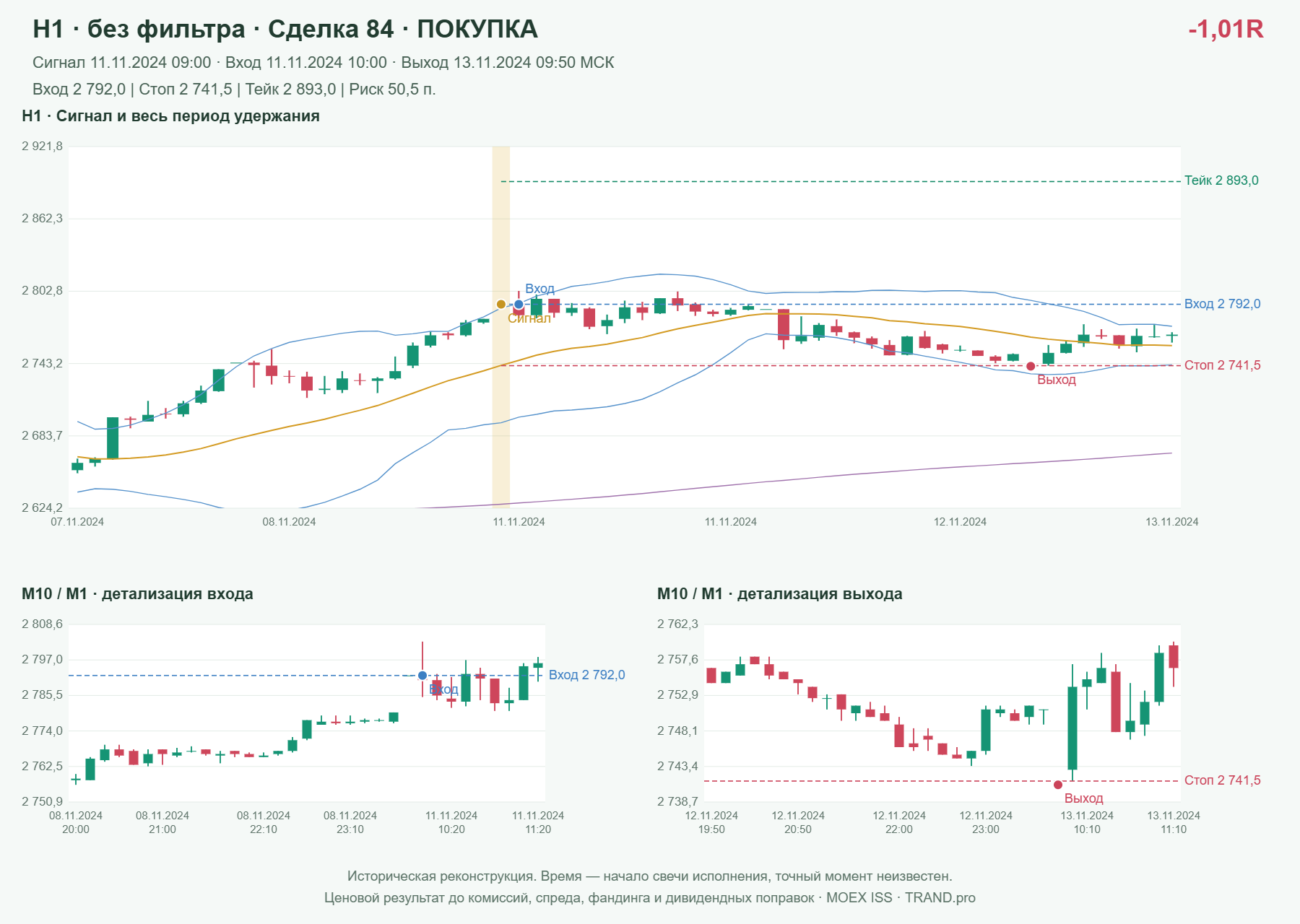Select the 'Стоп 2 741,5' label beside H1 chart
The width and height of the screenshot is (1300, 924).
point(1222,365)
